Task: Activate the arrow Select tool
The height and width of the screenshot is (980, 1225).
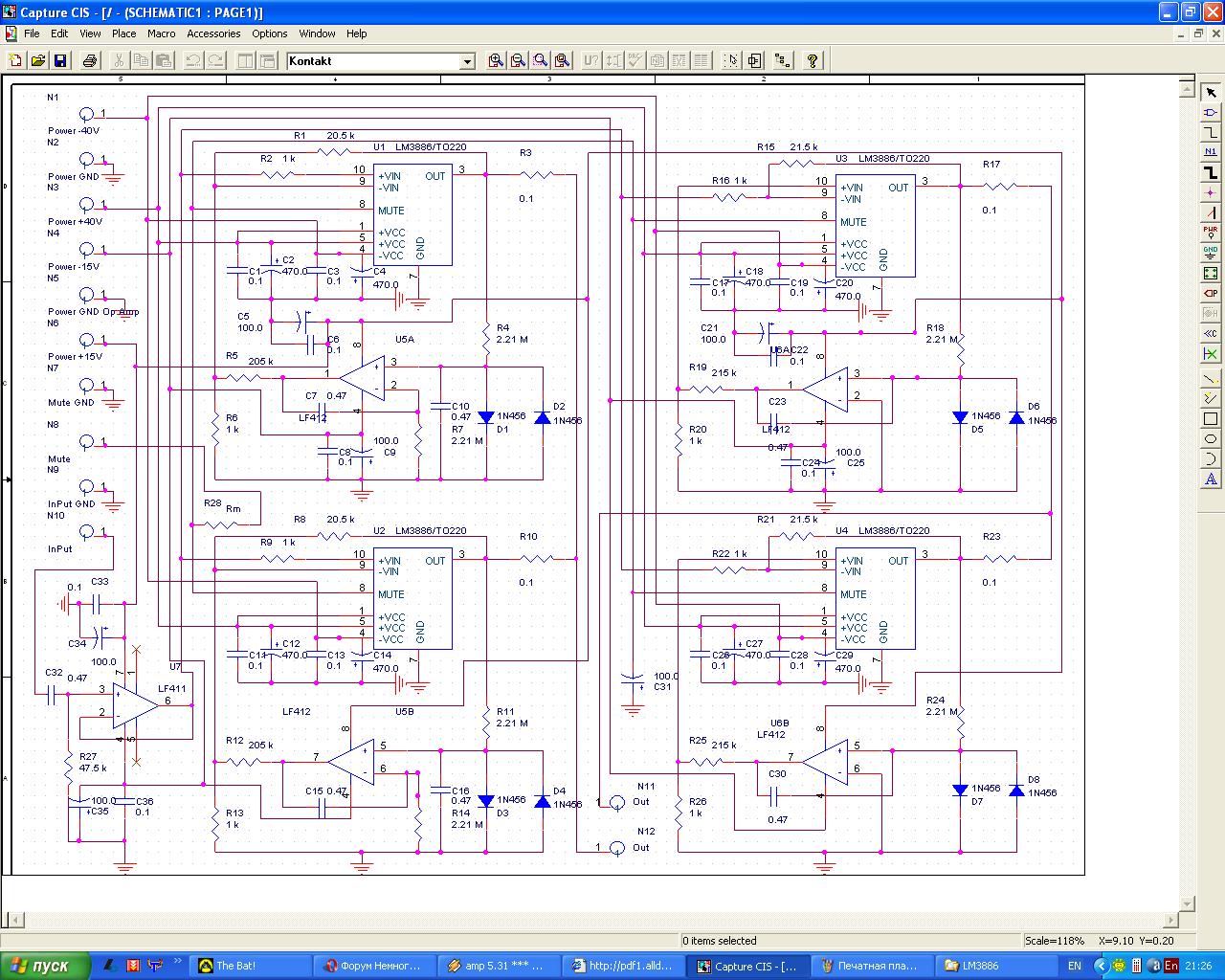Action: [x=1211, y=93]
